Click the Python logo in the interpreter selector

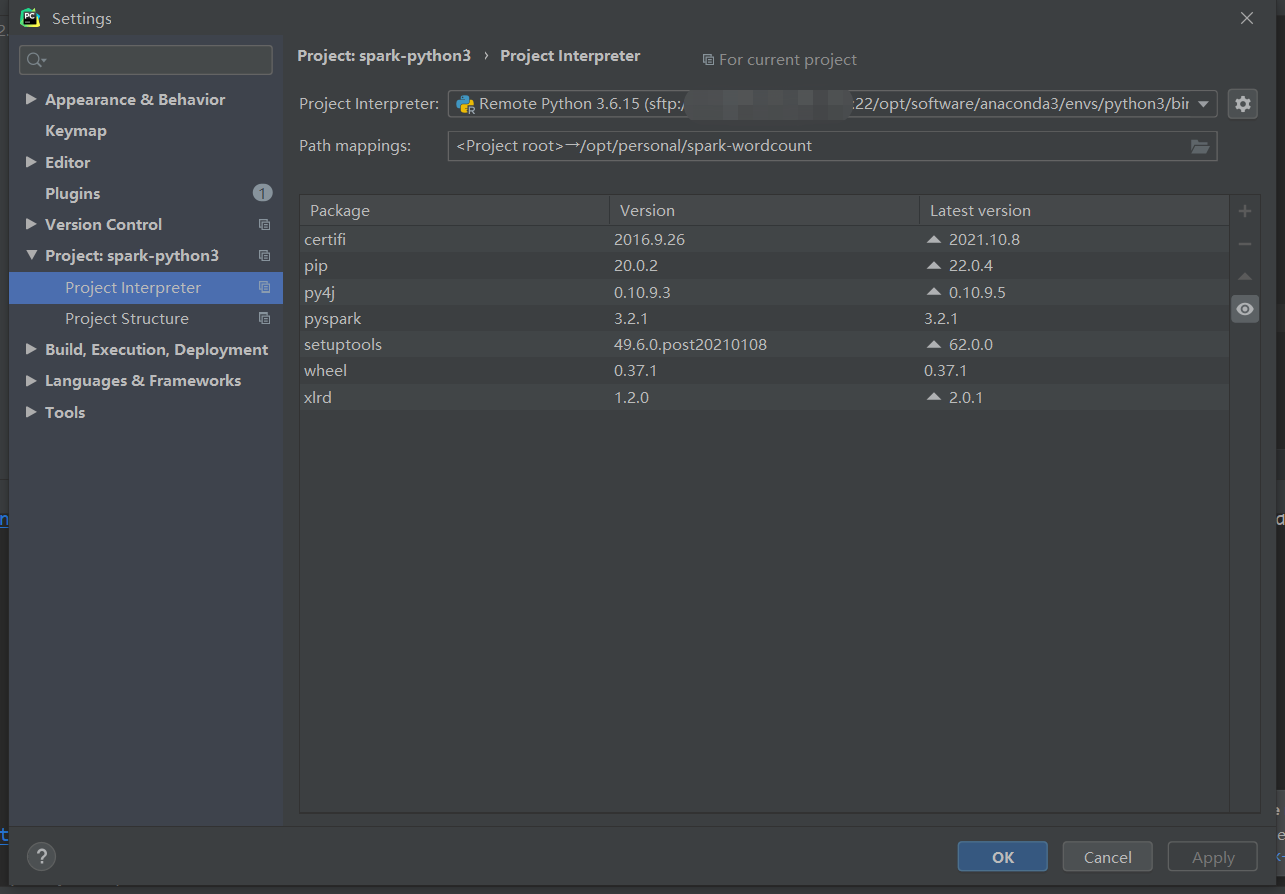(x=465, y=103)
